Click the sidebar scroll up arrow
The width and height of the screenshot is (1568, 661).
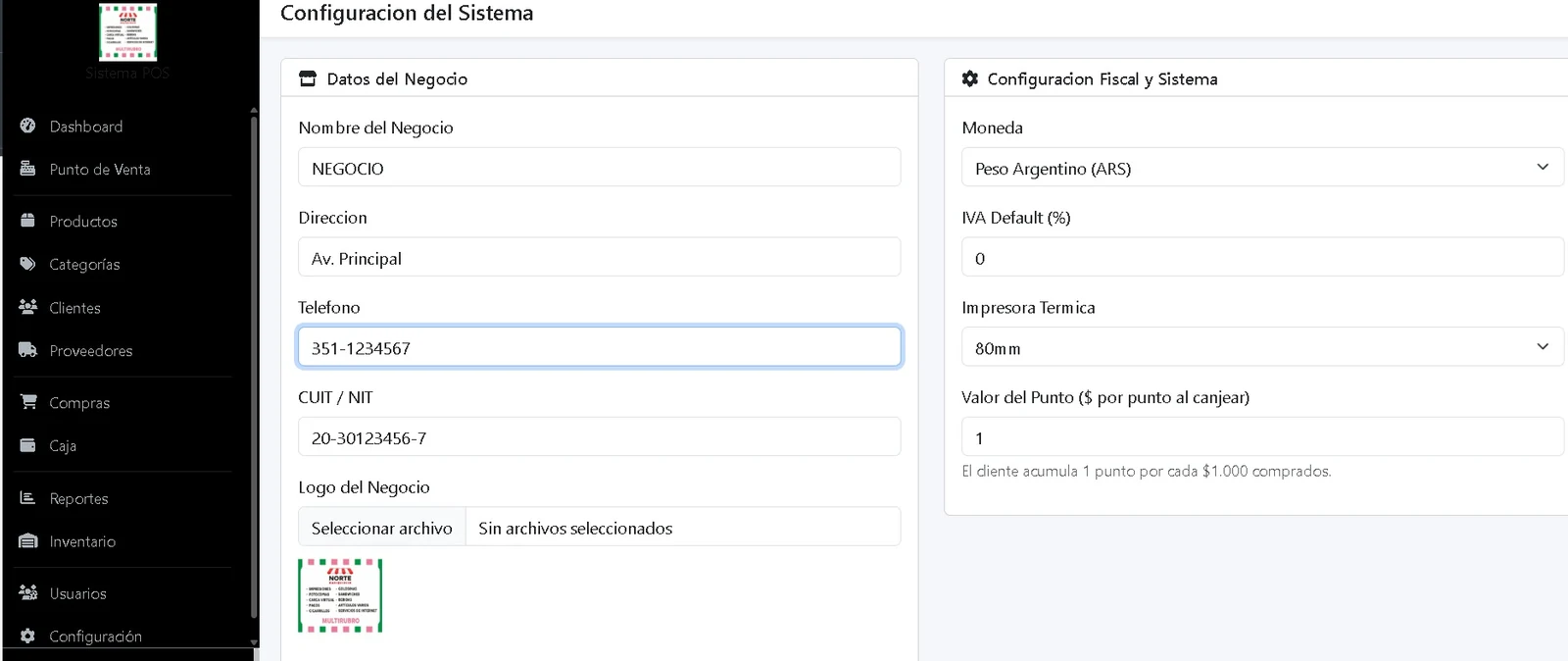pyautogui.click(x=254, y=110)
